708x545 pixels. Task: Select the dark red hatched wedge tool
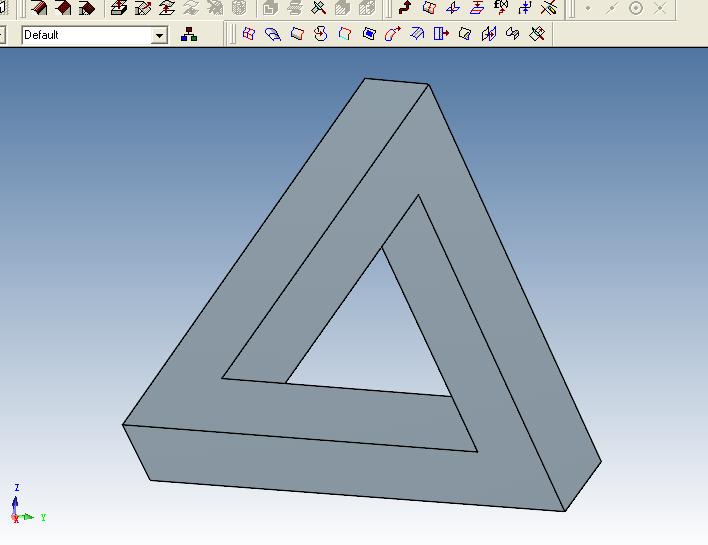coord(38,8)
